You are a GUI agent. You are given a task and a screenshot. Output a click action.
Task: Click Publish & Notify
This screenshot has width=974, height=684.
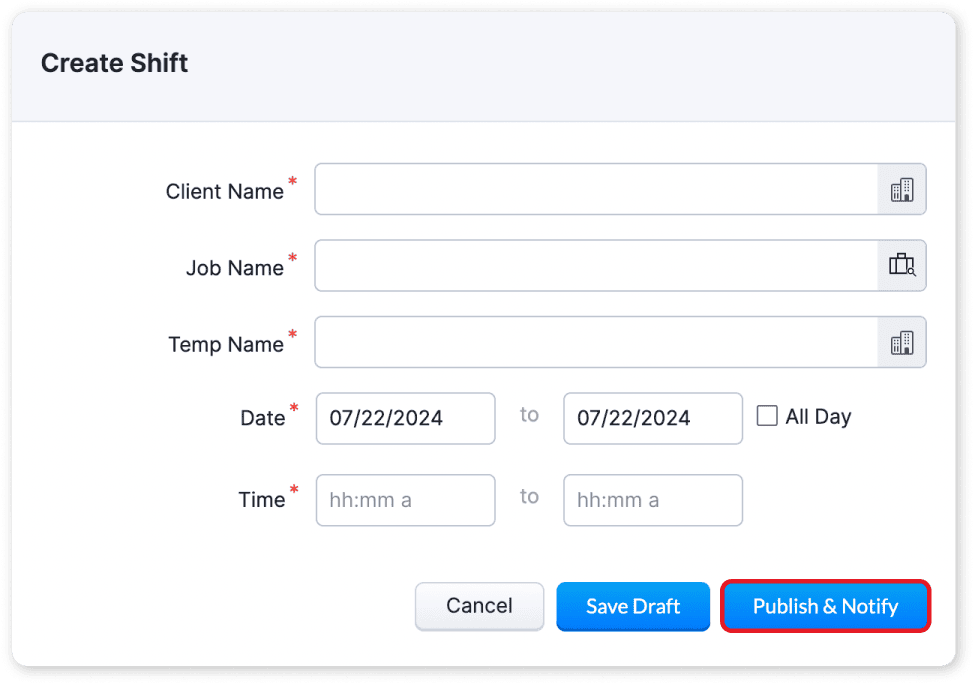[x=825, y=606]
